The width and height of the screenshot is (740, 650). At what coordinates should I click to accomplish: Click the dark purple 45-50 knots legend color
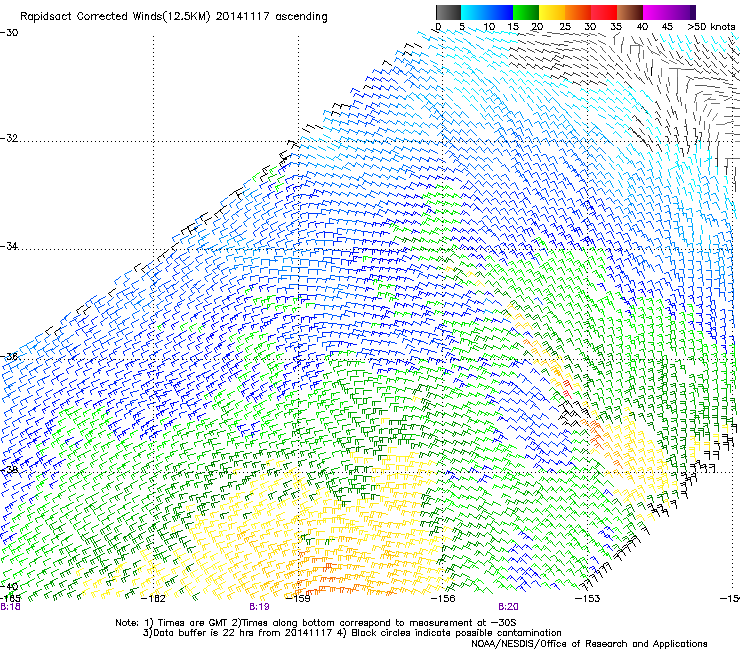tap(682, 12)
